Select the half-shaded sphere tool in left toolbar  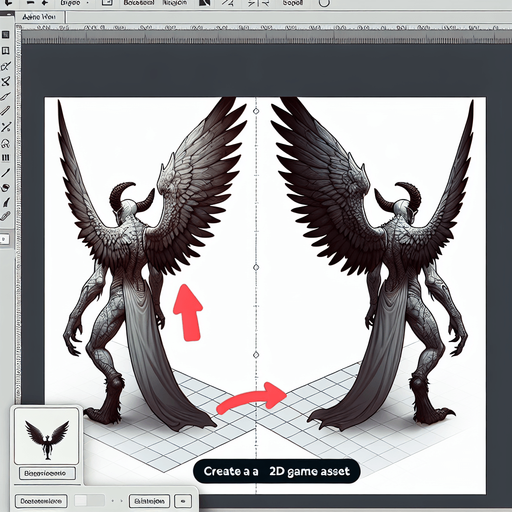click(x=6, y=187)
